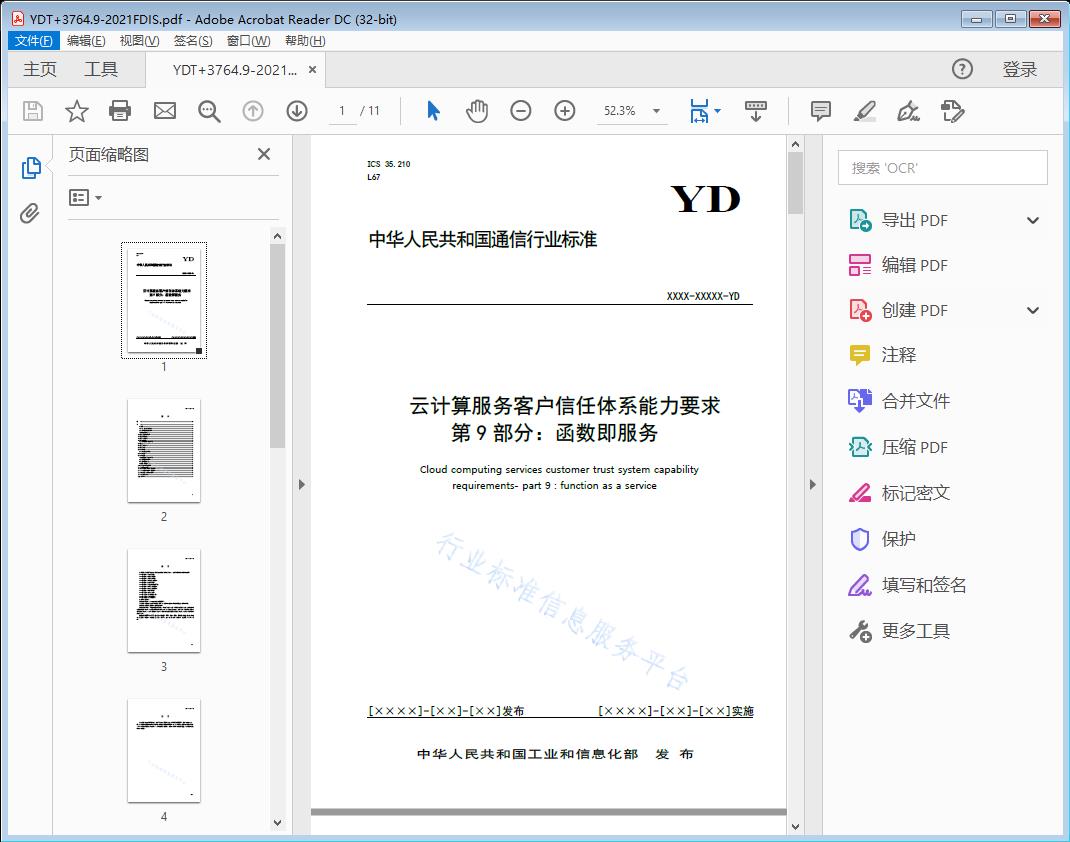Open the sticky note comment tool

[820, 111]
